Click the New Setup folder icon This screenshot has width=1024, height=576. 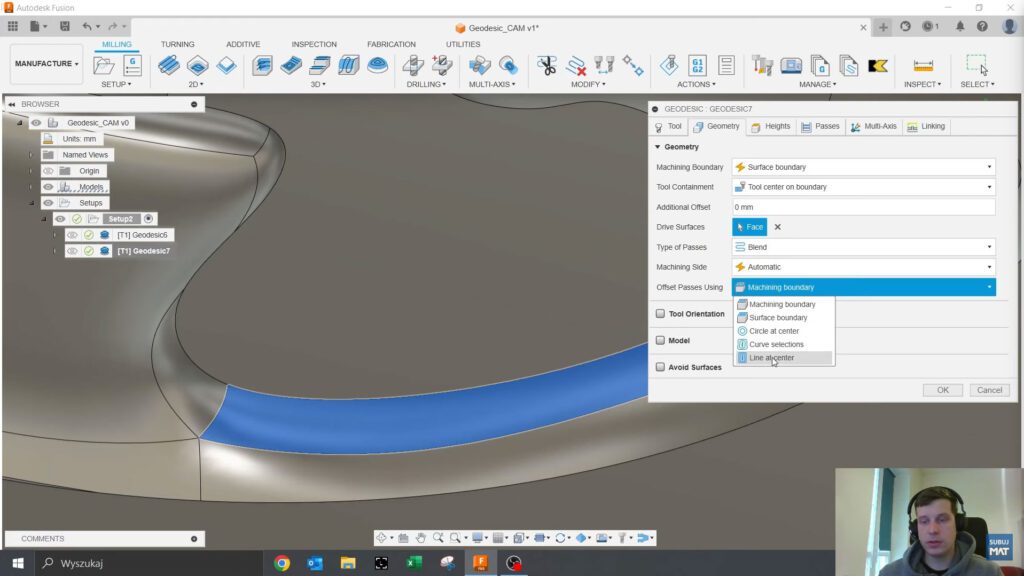pyautogui.click(x=104, y=66)
